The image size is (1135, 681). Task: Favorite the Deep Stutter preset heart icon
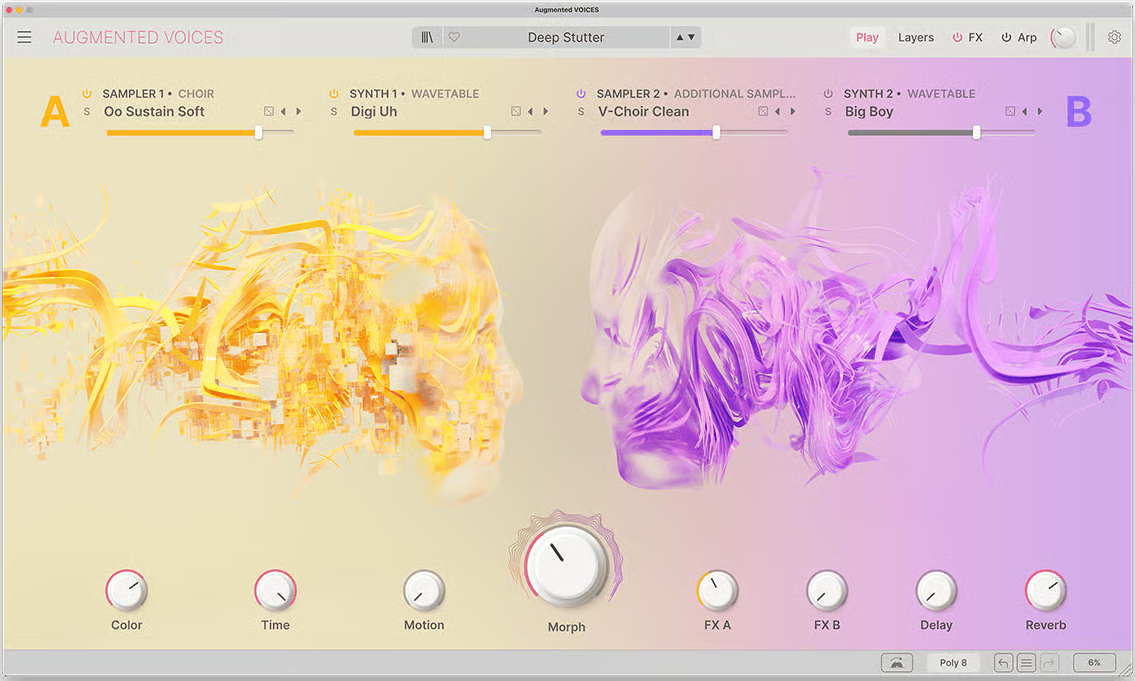click(x=454, y=37)
